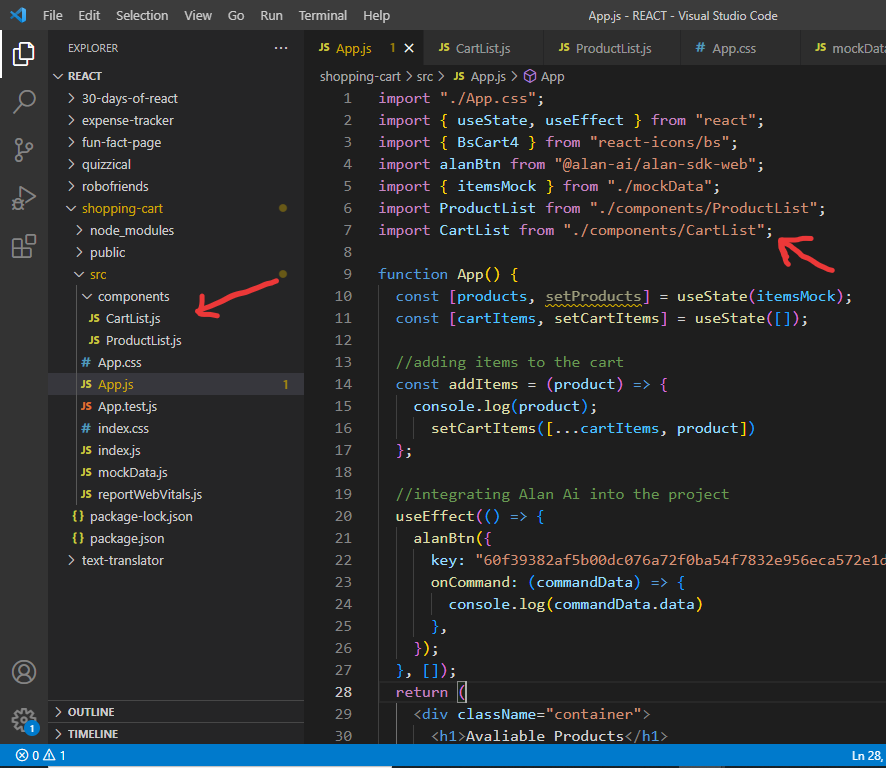Click the JS icon of CartList.js file

click(x=94, y=318)
